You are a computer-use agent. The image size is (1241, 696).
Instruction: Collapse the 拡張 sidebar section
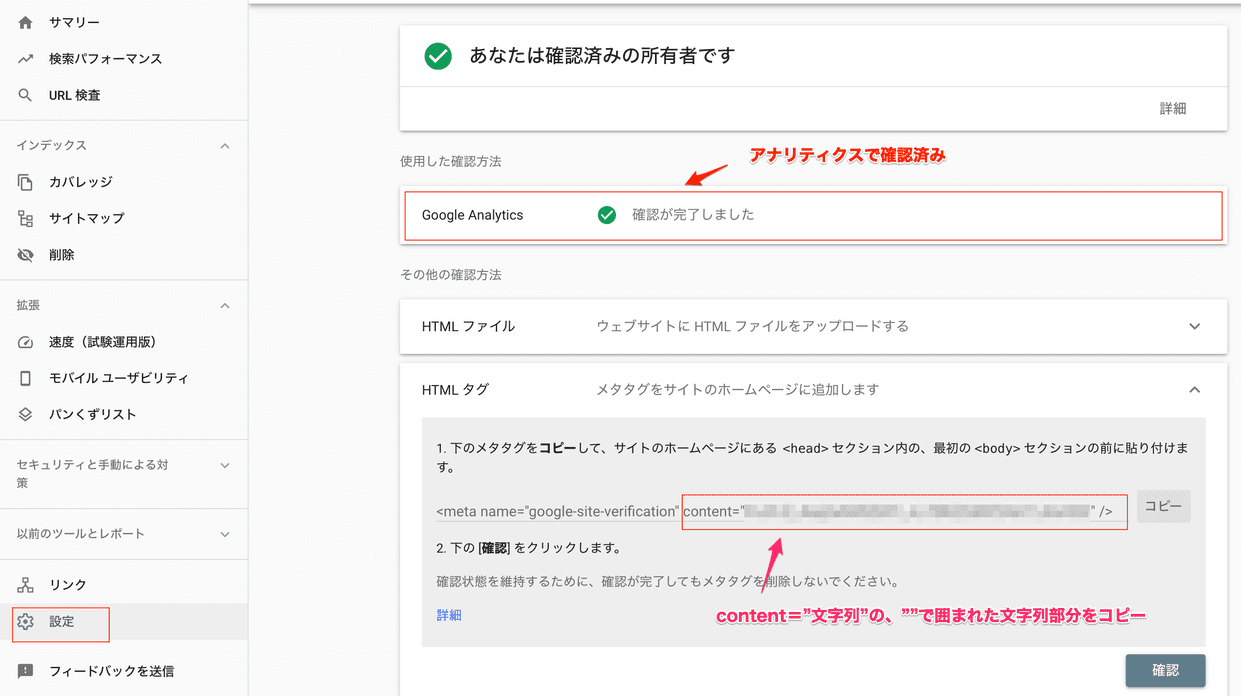[x=225, y=305]
